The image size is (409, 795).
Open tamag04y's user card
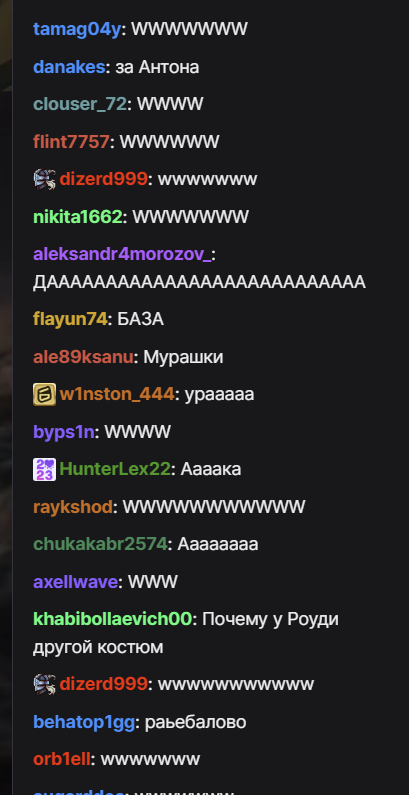pos(77,29)
